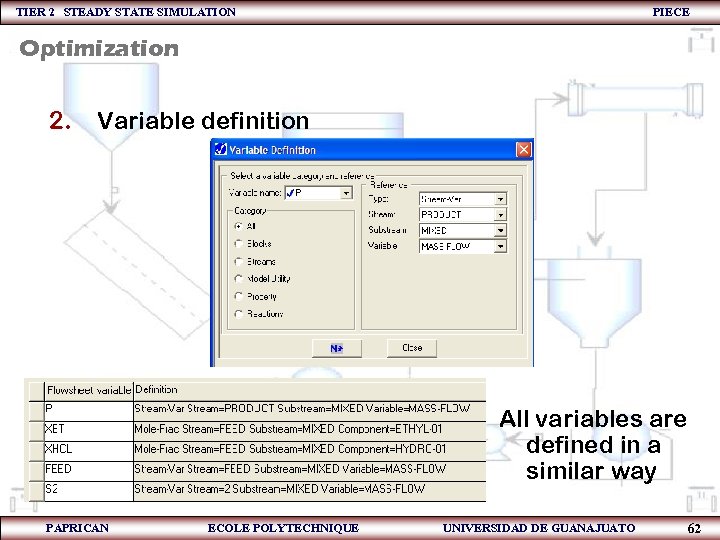Click the row selector beside variable FEED

pos(36,471)
